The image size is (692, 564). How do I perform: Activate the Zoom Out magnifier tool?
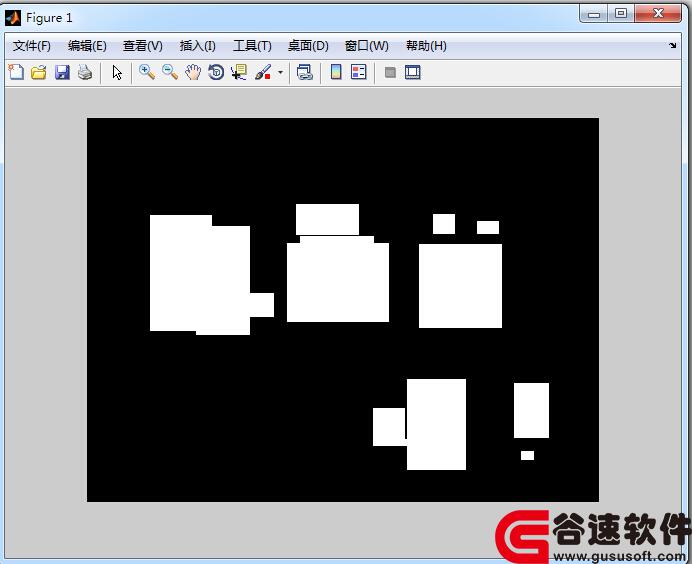170,72
